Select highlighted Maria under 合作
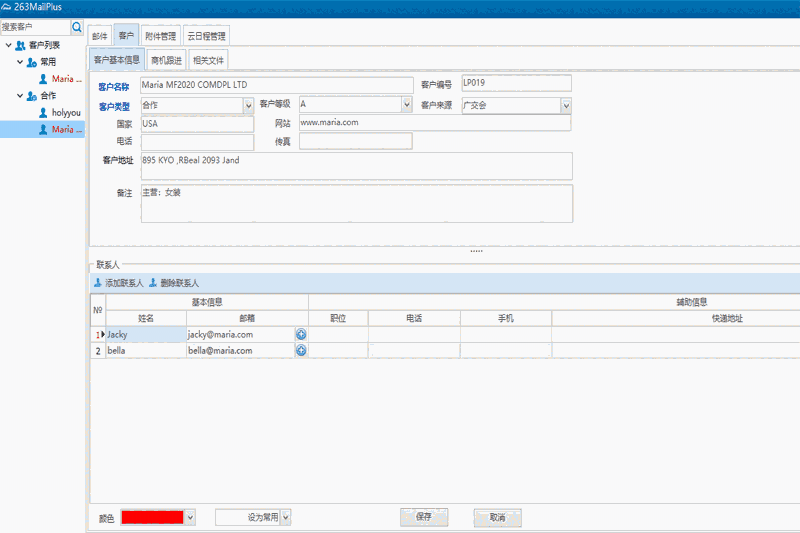Screen dimensions: 800x533 (66, 130)
